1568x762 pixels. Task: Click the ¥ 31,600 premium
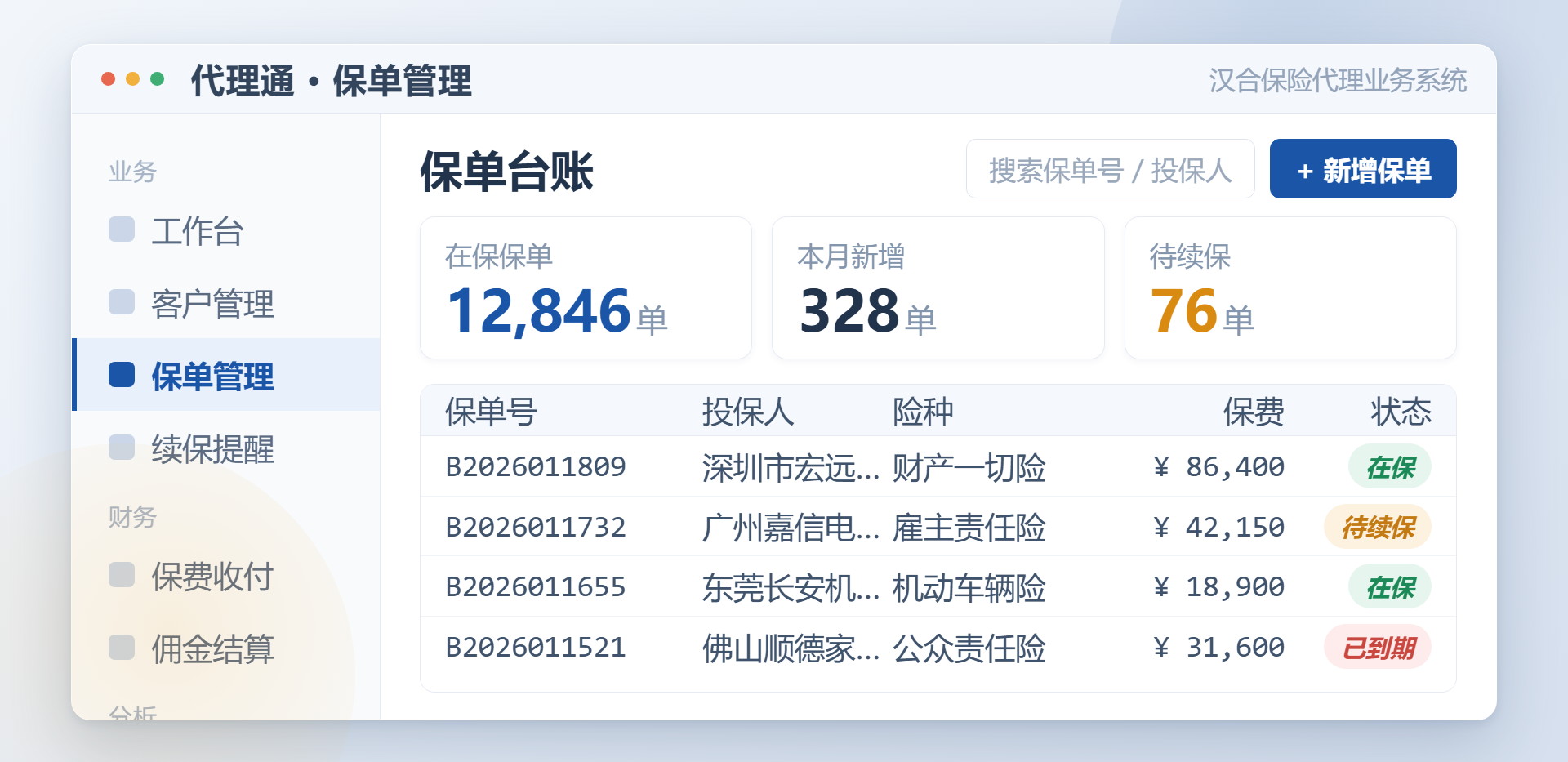coord(1218,647)
